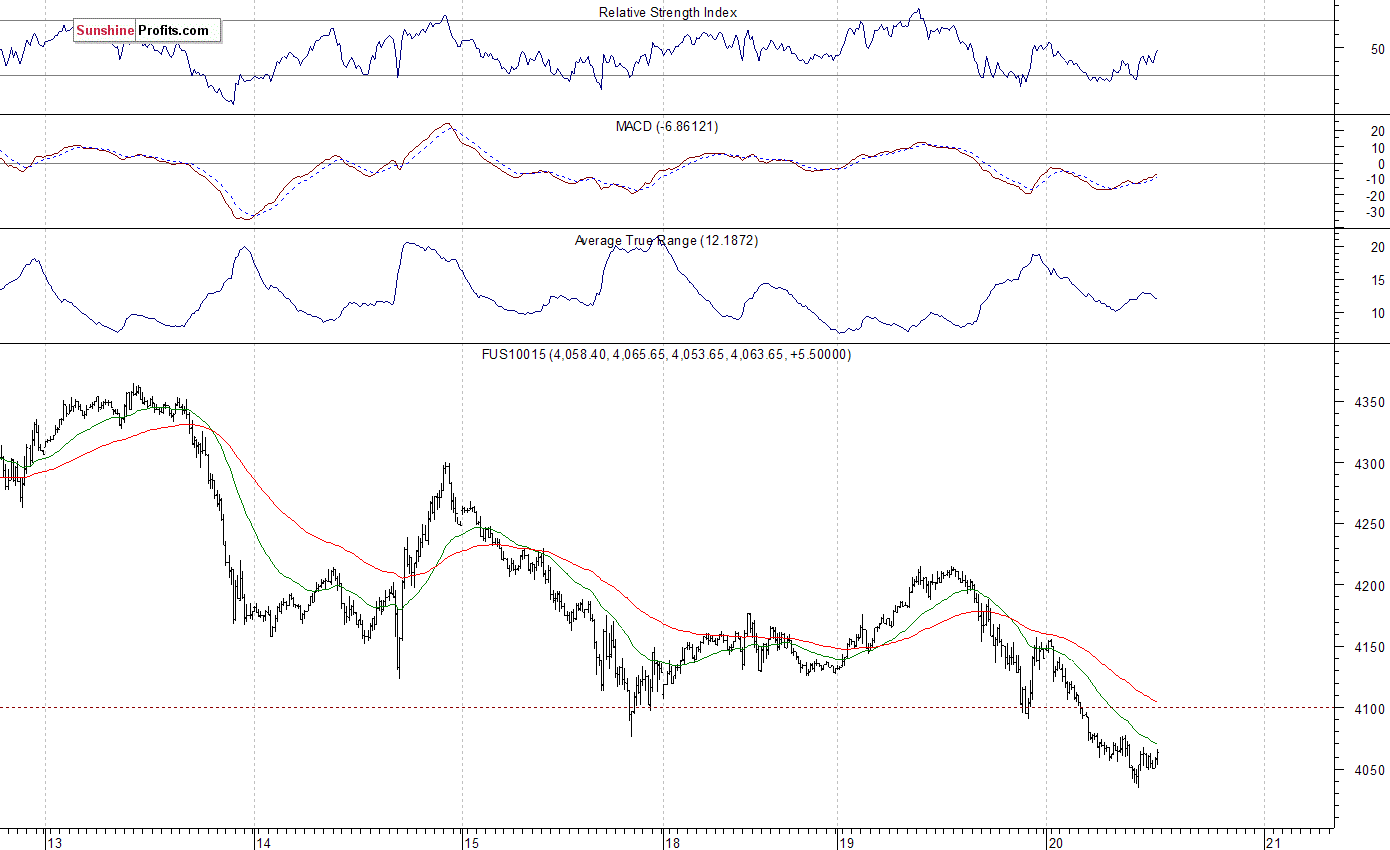Click the MACD axis value -20
Image resolution: width=1390 pixels, height=850 pixels.
click(x=1375, y=196)
